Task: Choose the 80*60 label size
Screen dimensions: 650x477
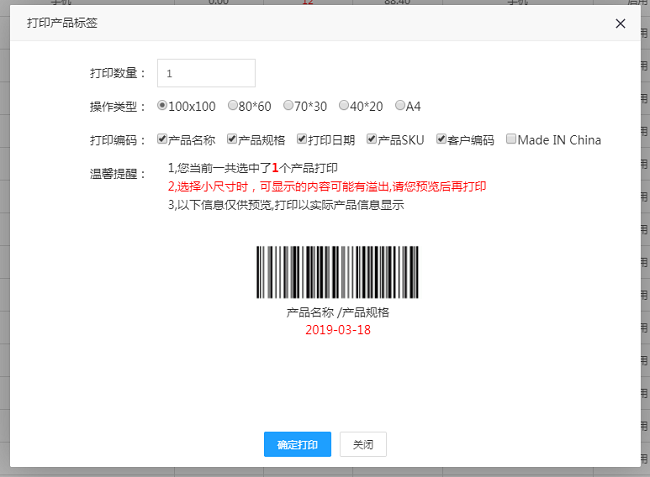Action: [x=233, y=105]
